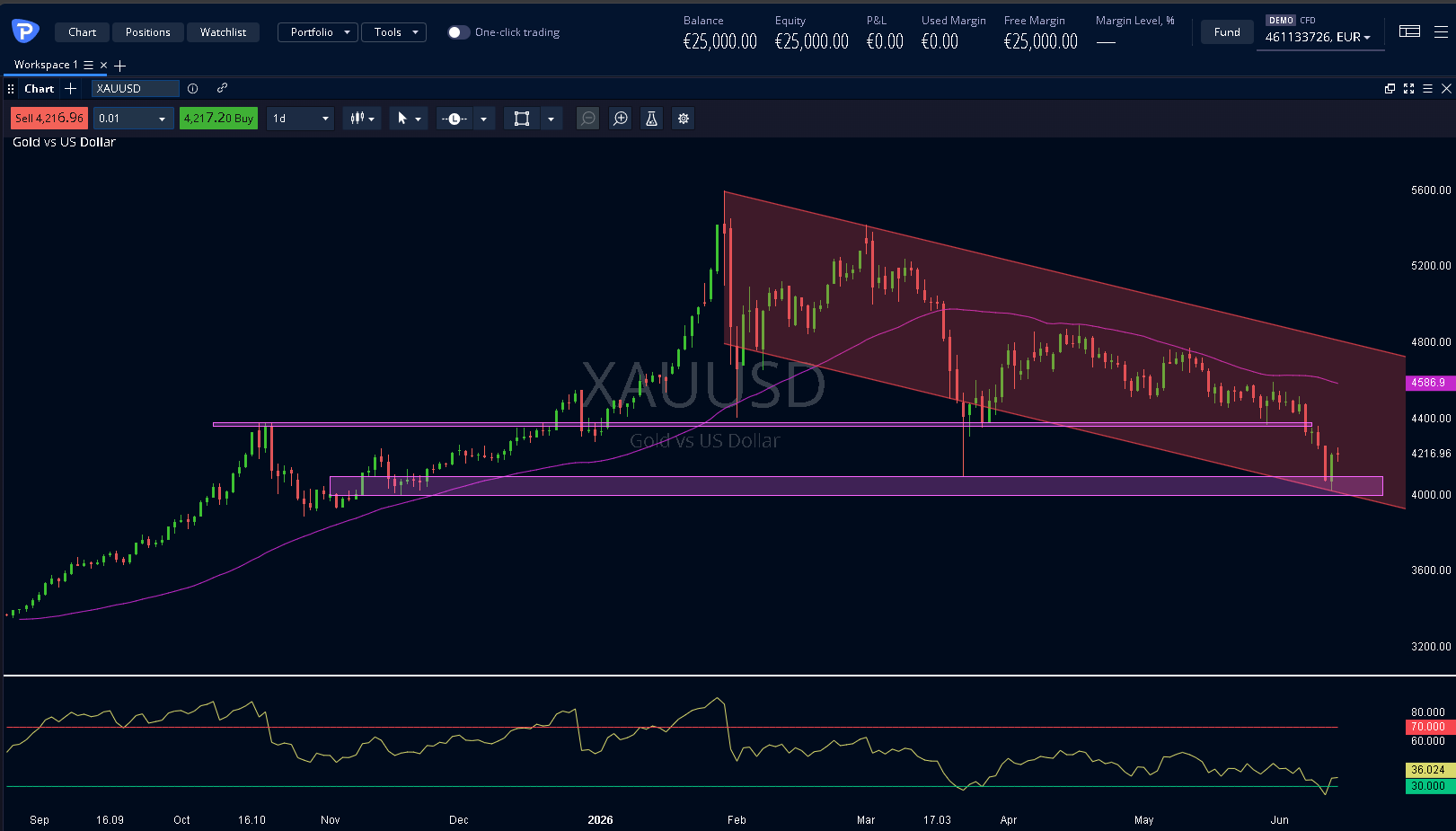Open the indicators flask icon
Image resolution: width=1456 pixels, height=831 pixels.
[x=652, y=119]
